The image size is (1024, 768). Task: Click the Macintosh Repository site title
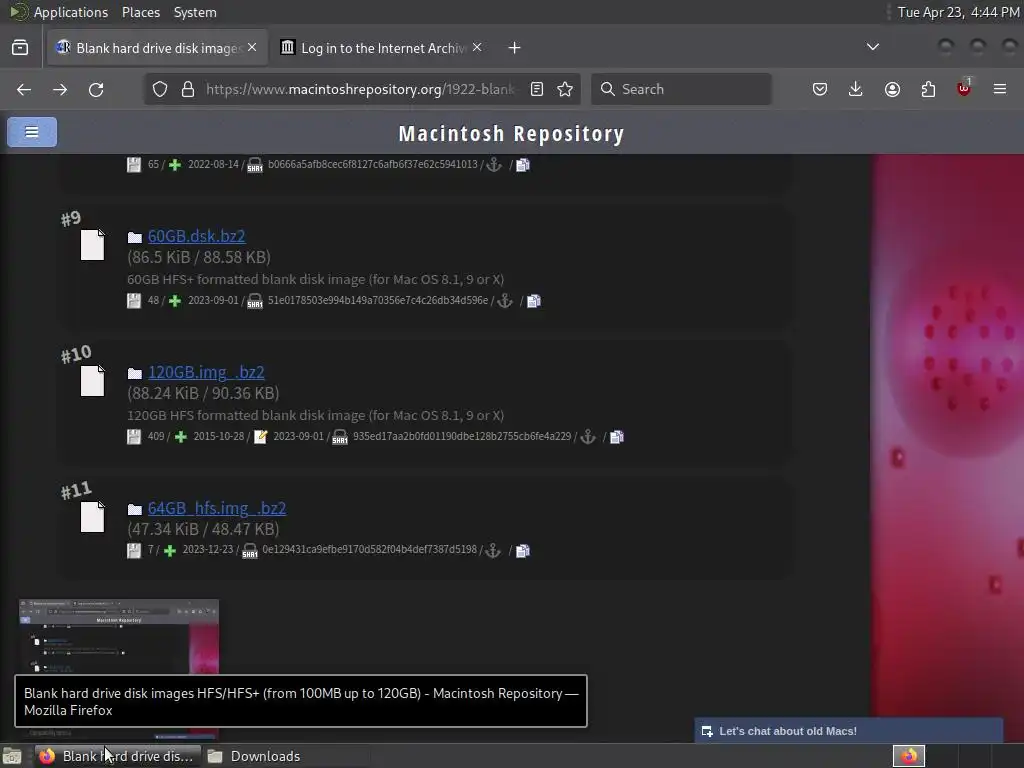pyautogui.click(x=511, y=134)
